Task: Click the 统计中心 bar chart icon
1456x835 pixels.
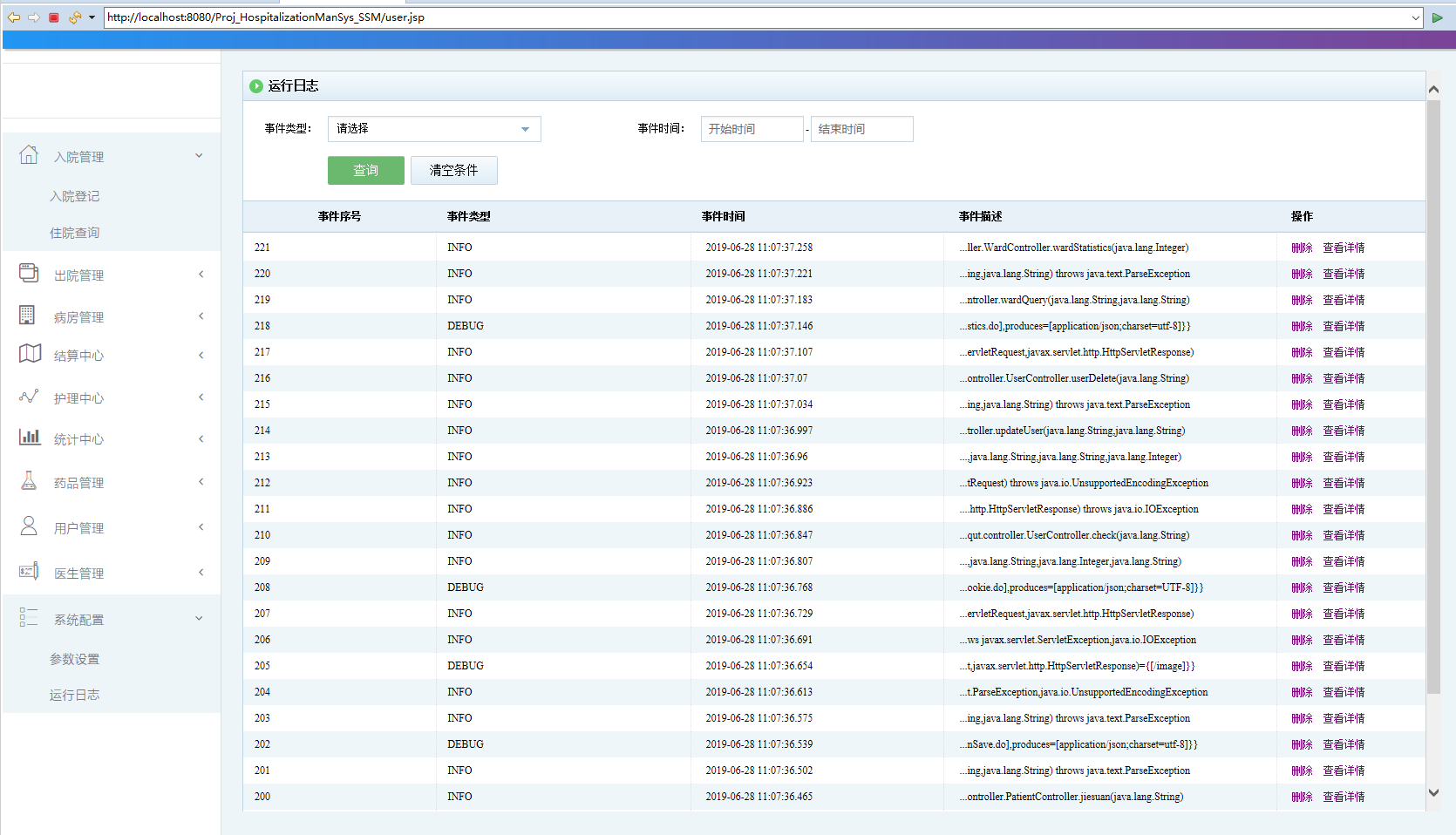Action: (x=30, y=438)
